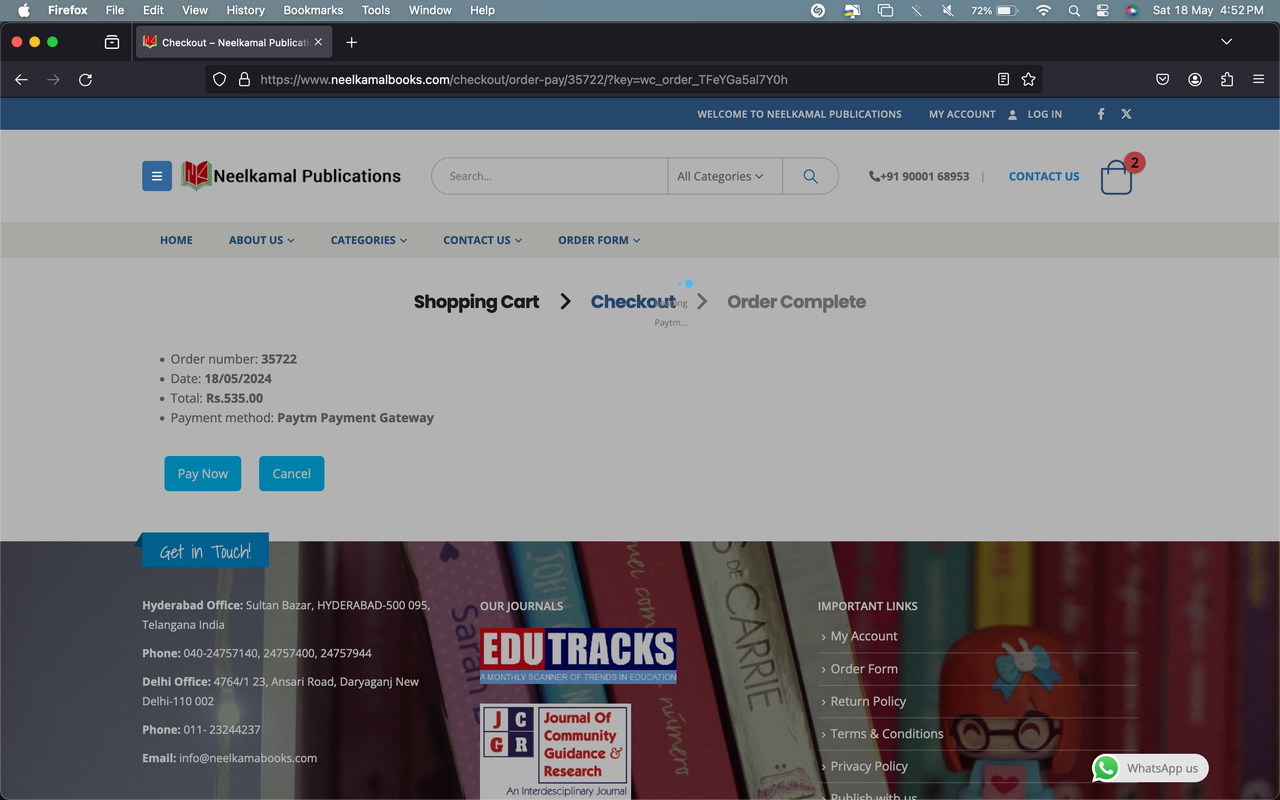1280x800 pixels.
Task: Open the History menu
Action: 245,10
